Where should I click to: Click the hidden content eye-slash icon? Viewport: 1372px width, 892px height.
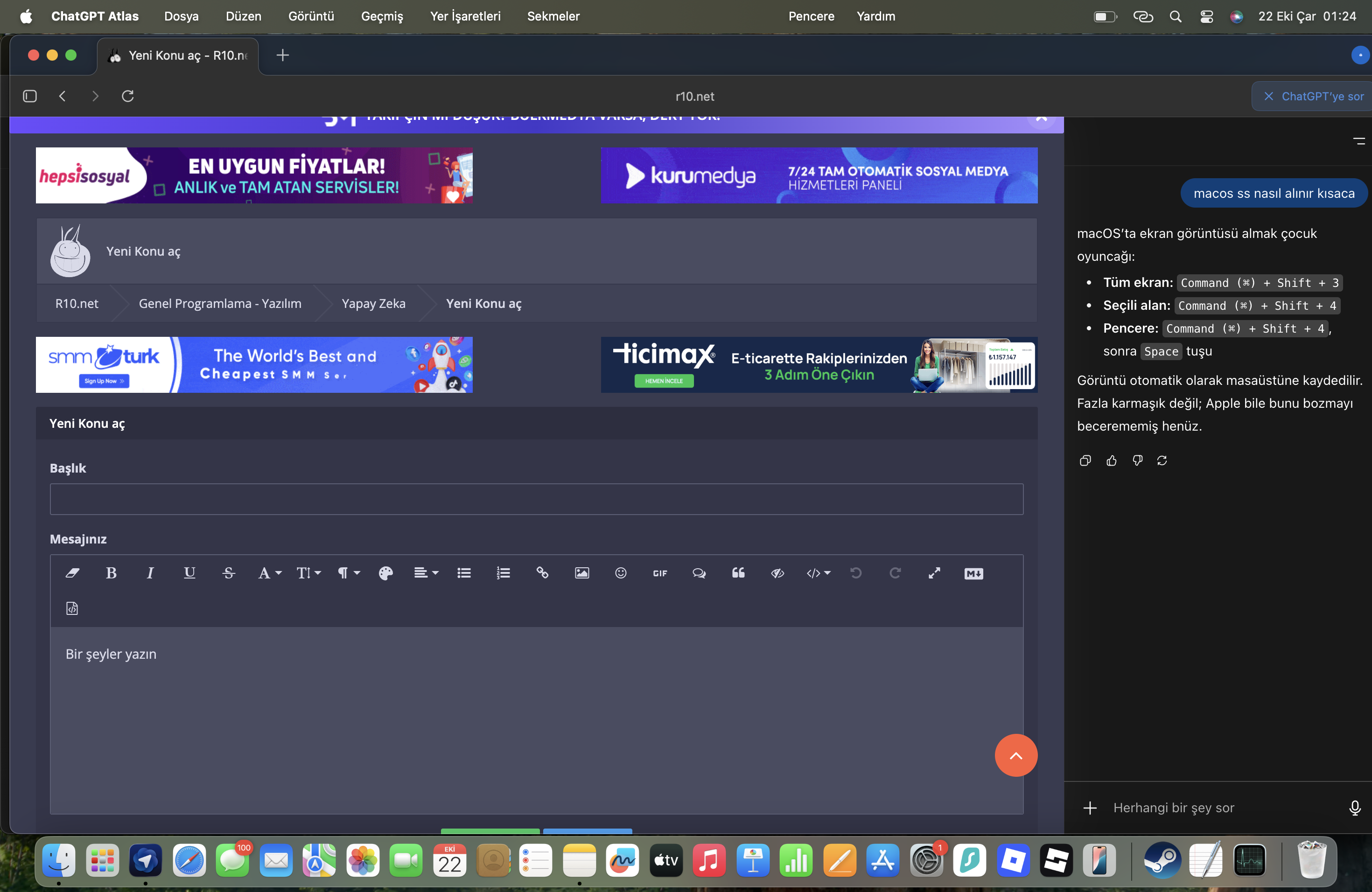click(777, 573)
